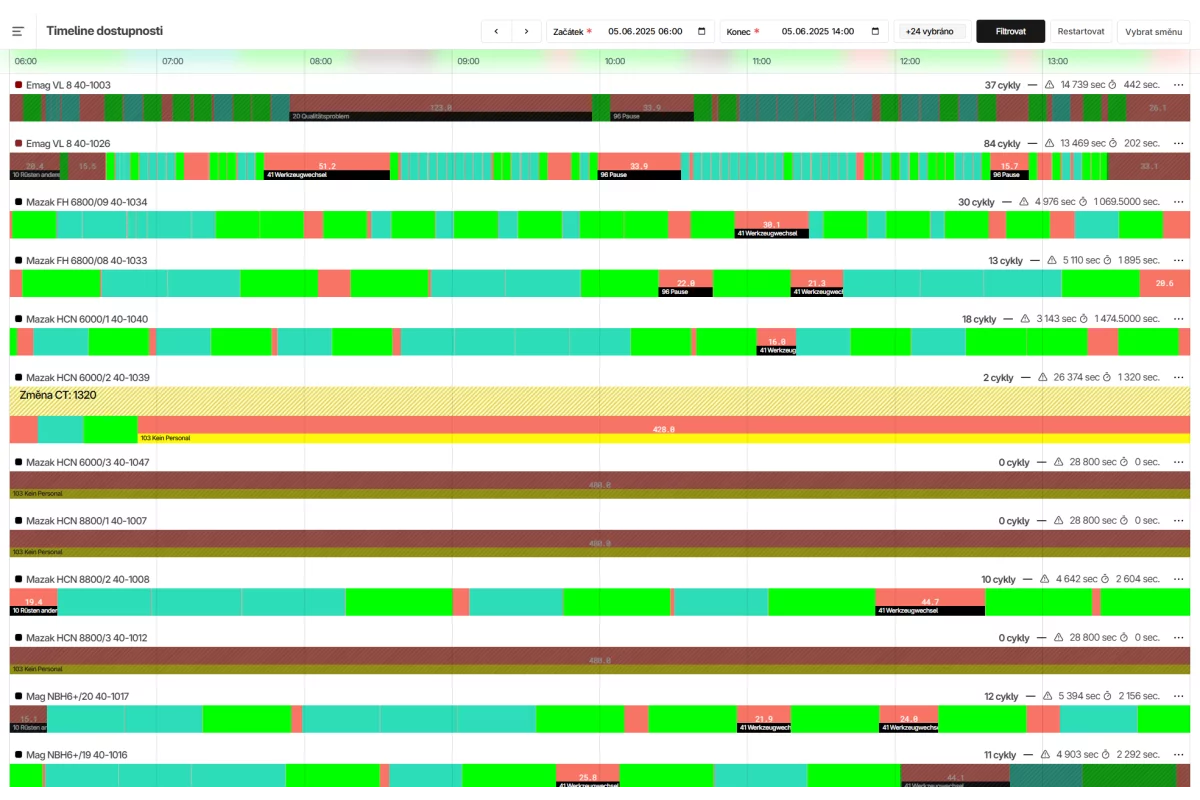The width and height of the screenshot is (1200, 800).
Task: Click the Začátek date-time input field
Action: point(645,31)
